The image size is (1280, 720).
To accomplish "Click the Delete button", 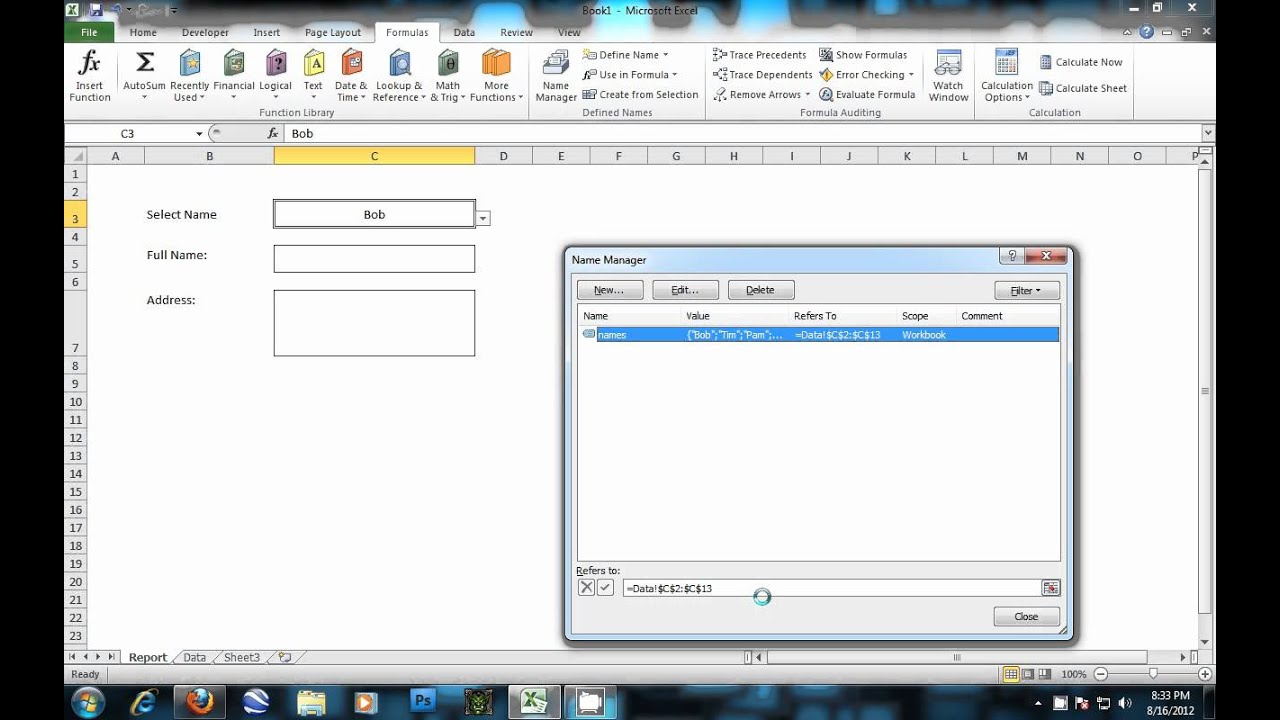I will (x=761, y=290).
